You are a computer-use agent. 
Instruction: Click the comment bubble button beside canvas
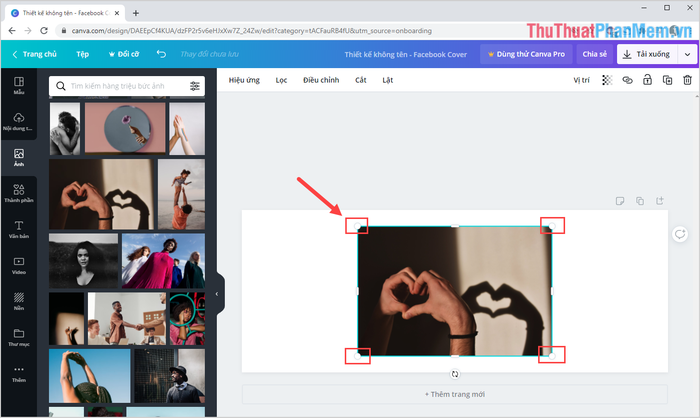click(x=680, y=234)
